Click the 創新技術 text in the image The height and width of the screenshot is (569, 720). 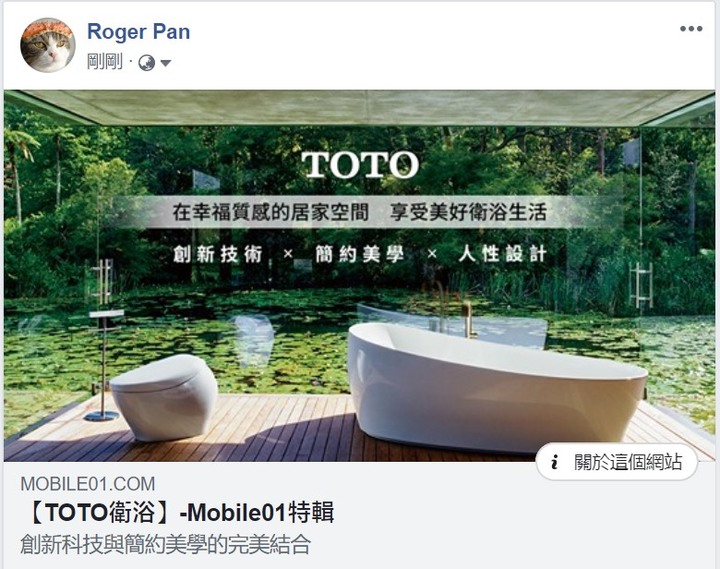pos(218,254)
